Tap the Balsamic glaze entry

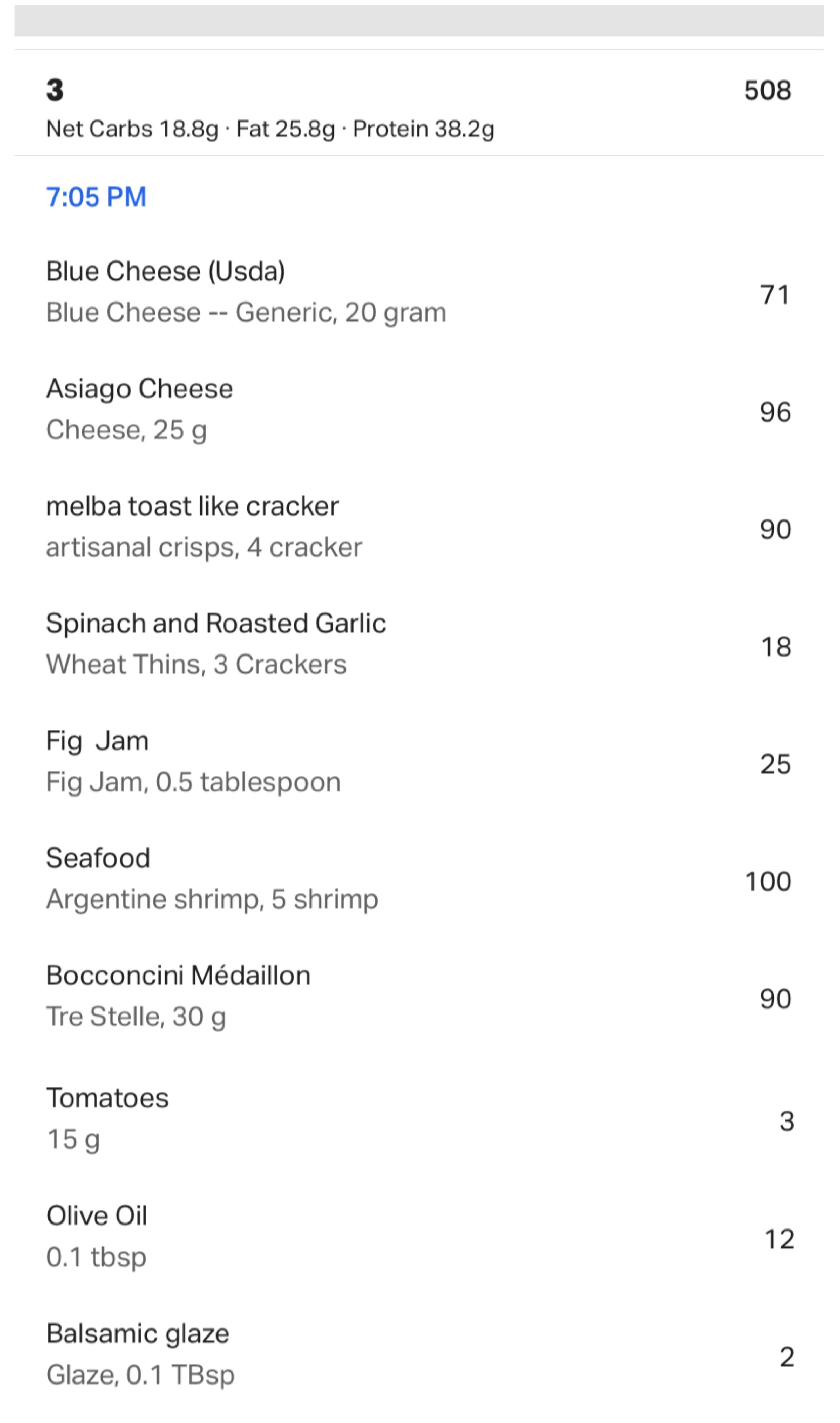(x=419, y=1354)
